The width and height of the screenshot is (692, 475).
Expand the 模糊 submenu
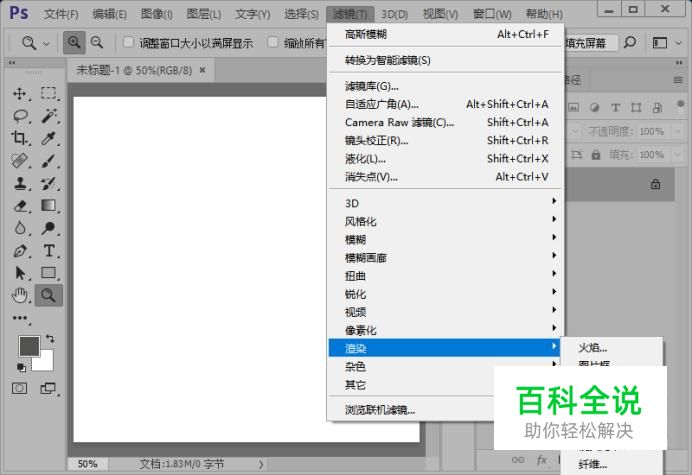coord(446,239)
